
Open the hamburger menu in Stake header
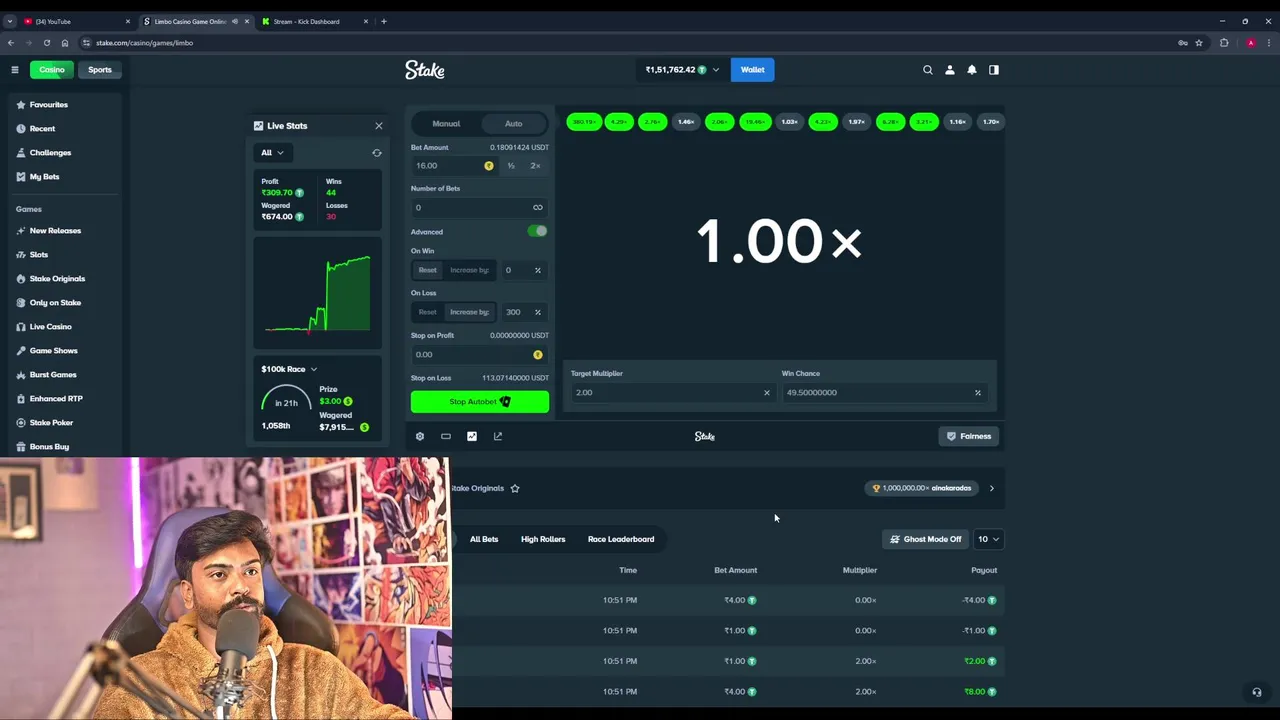click(15, 70)
